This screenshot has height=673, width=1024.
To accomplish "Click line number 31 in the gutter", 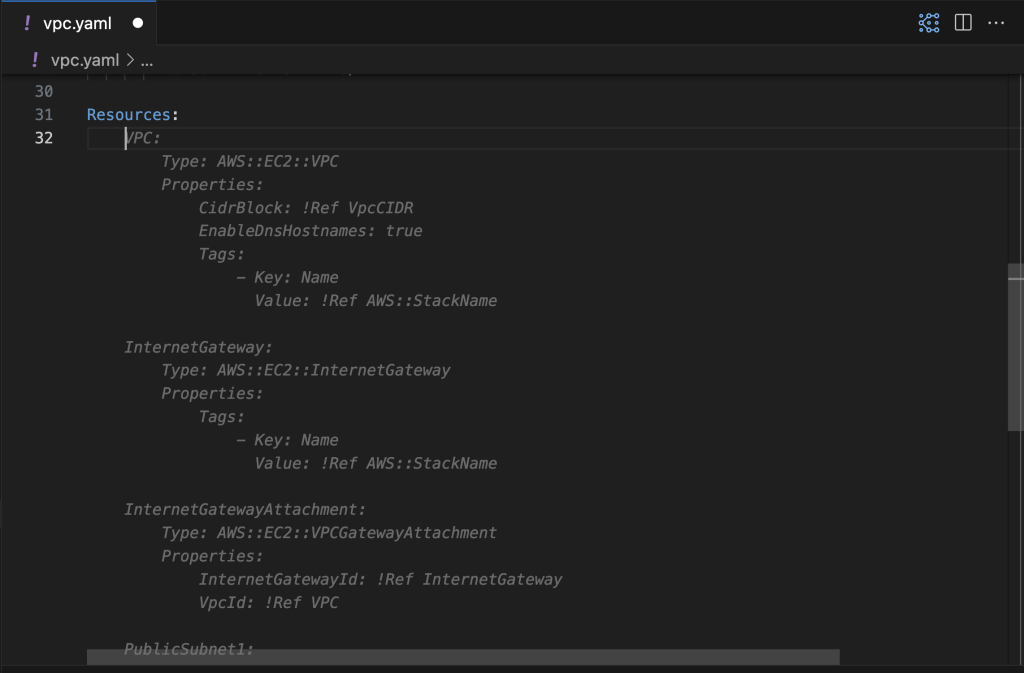I will tap(44, 115).
